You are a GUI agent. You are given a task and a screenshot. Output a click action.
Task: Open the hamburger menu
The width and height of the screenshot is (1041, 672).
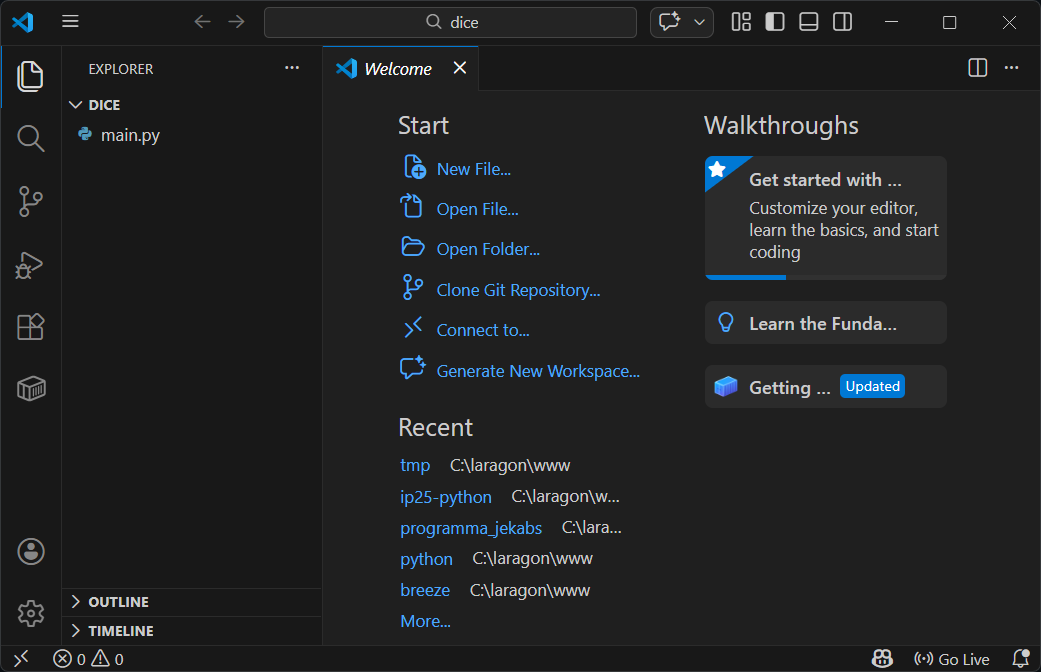[70, 21]
